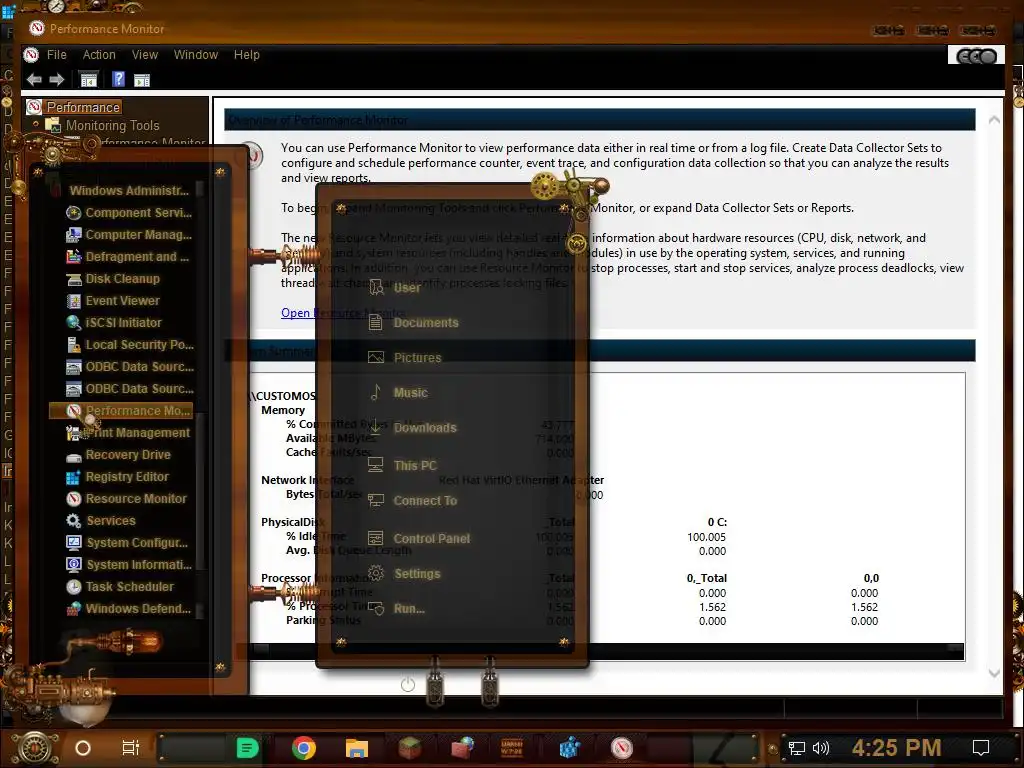Open the first ODBC Data Sources entry
Image resolution: width=1024 pixels, height=768 pixels.
pyautogui.click(x=130, y=367)
